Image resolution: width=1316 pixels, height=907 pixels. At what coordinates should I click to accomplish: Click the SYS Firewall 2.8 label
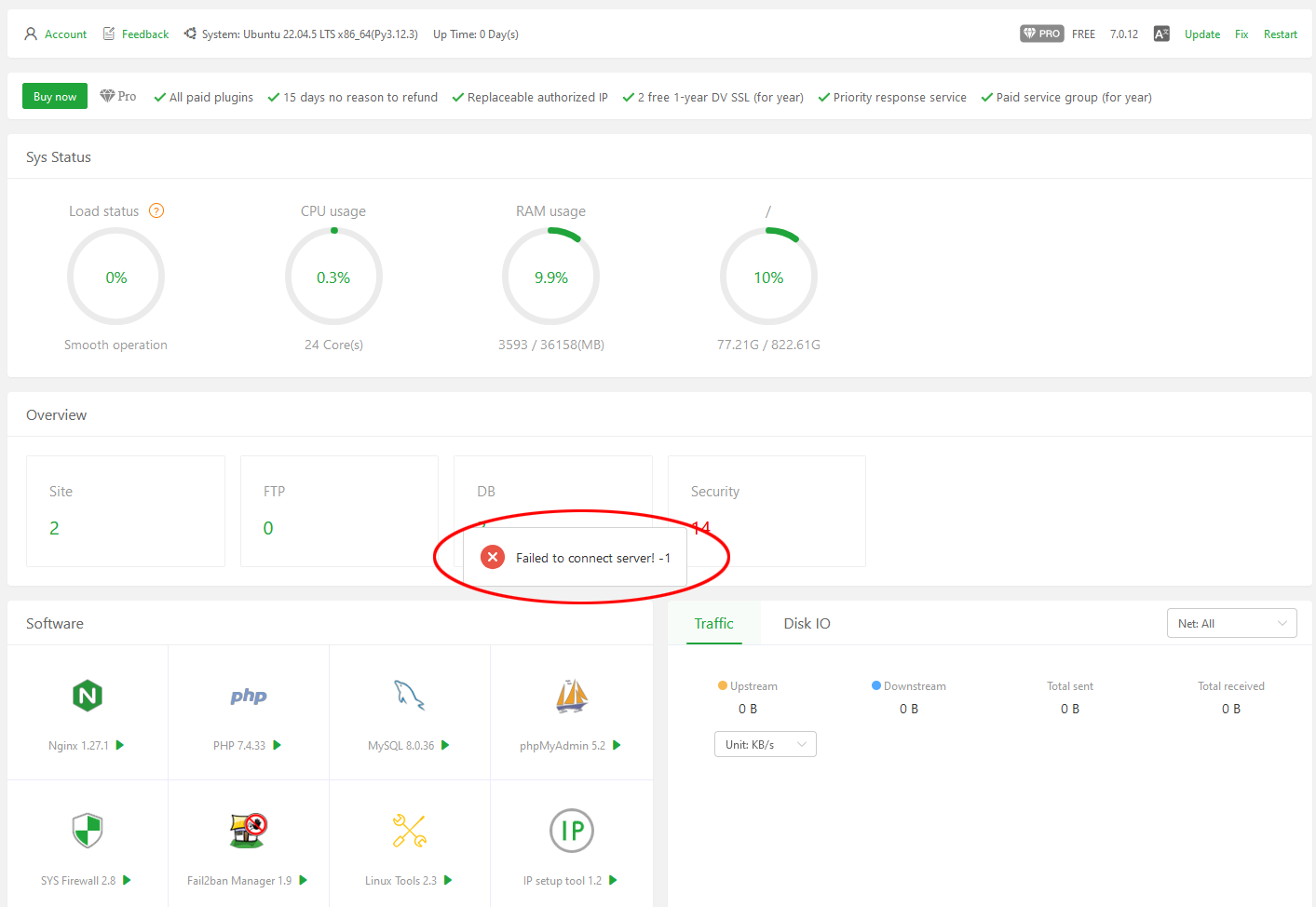pos(78,881)
